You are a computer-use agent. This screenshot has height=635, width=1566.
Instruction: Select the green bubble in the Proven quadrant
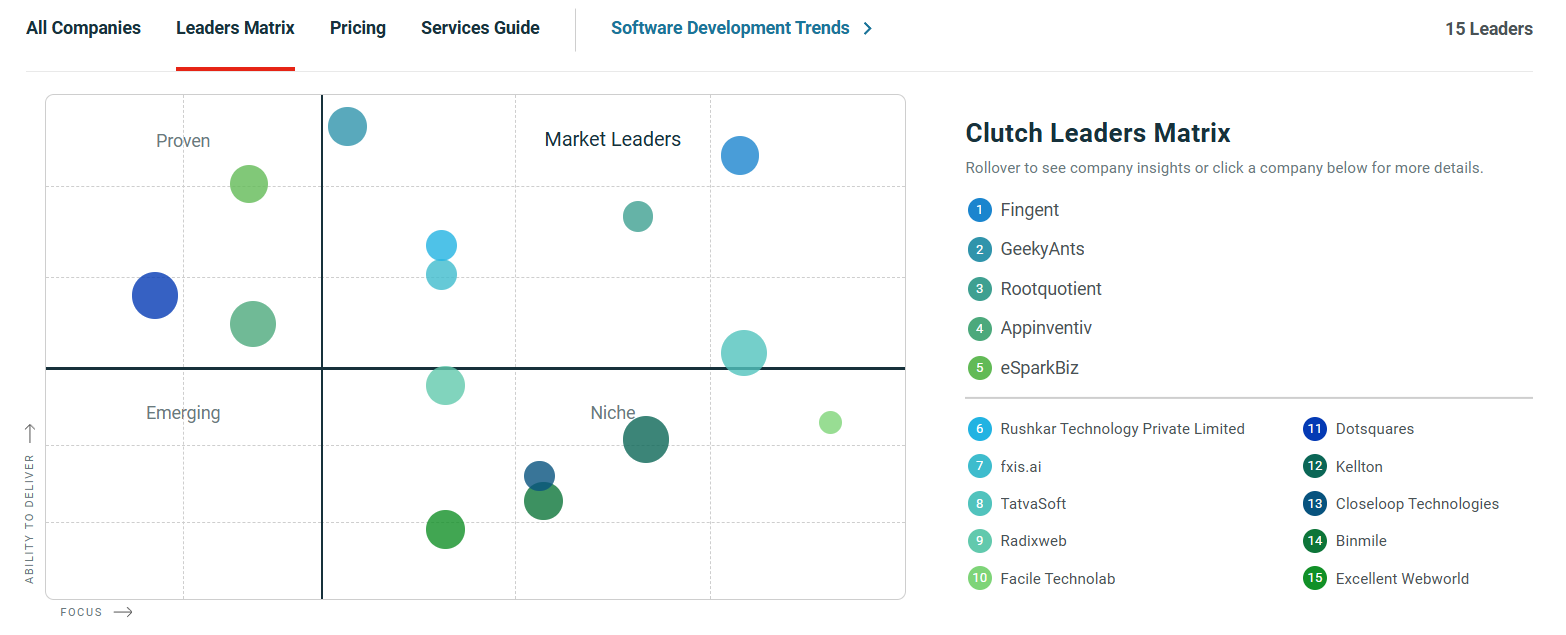click(249, 184)
